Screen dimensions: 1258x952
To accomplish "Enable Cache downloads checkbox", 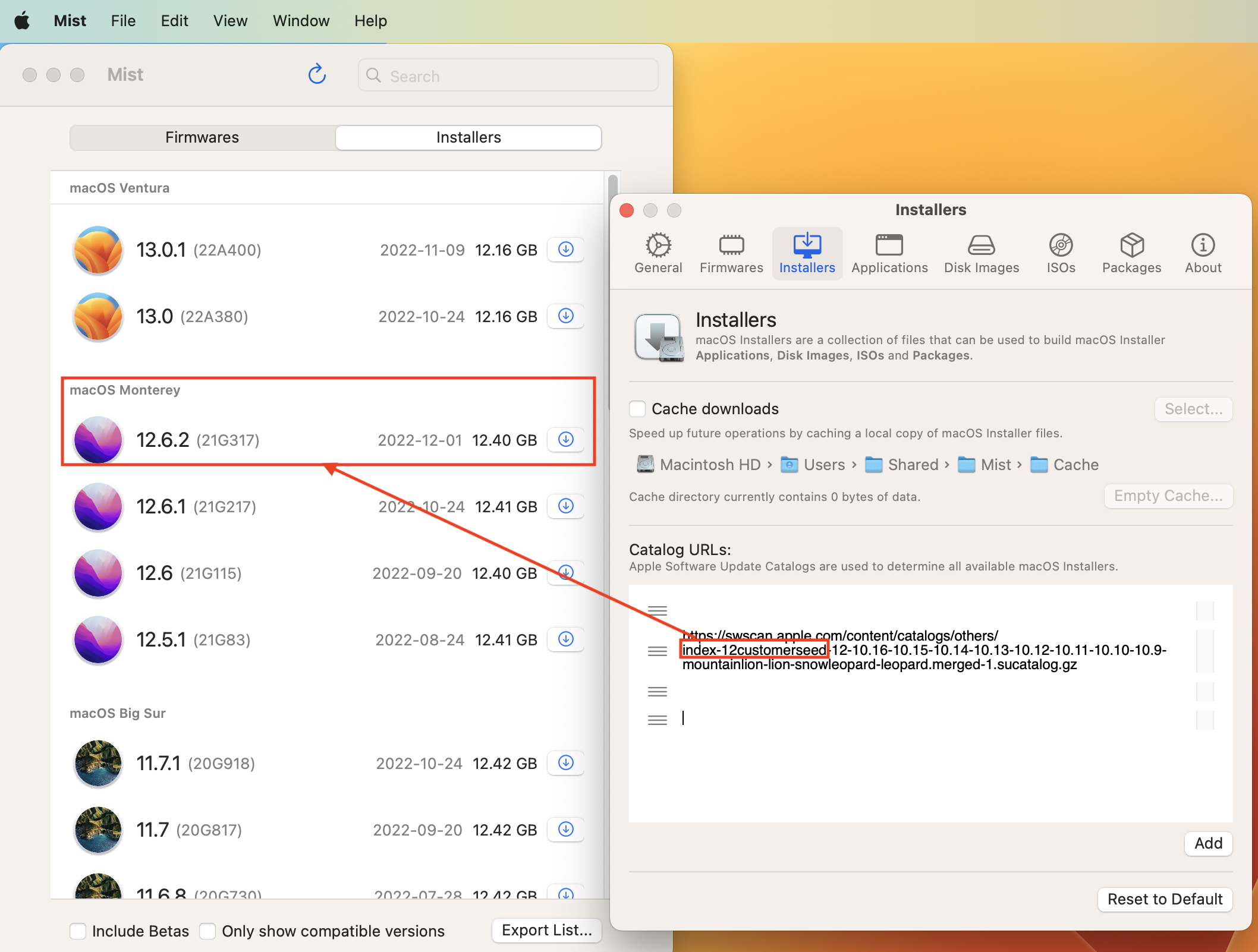I will (x=637, y=409).
